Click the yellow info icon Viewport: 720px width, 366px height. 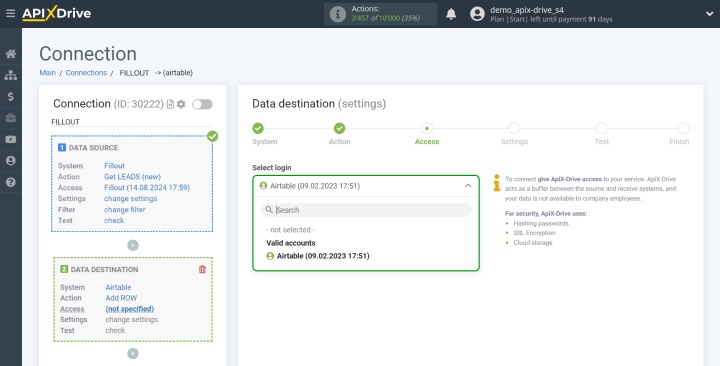tap(496, 182)
